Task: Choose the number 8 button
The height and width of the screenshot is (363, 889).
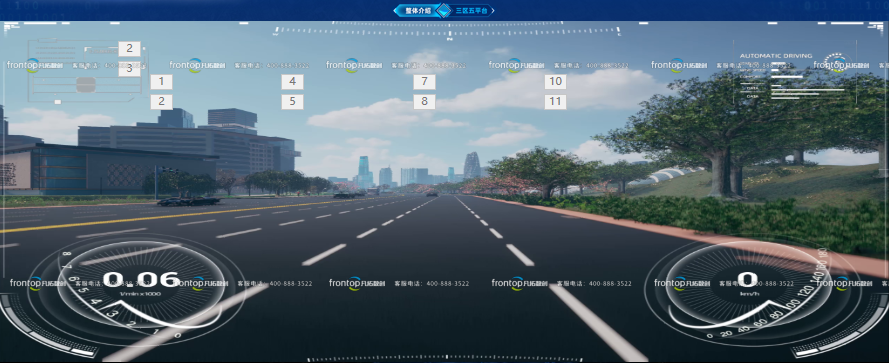Action: (424, 102)
